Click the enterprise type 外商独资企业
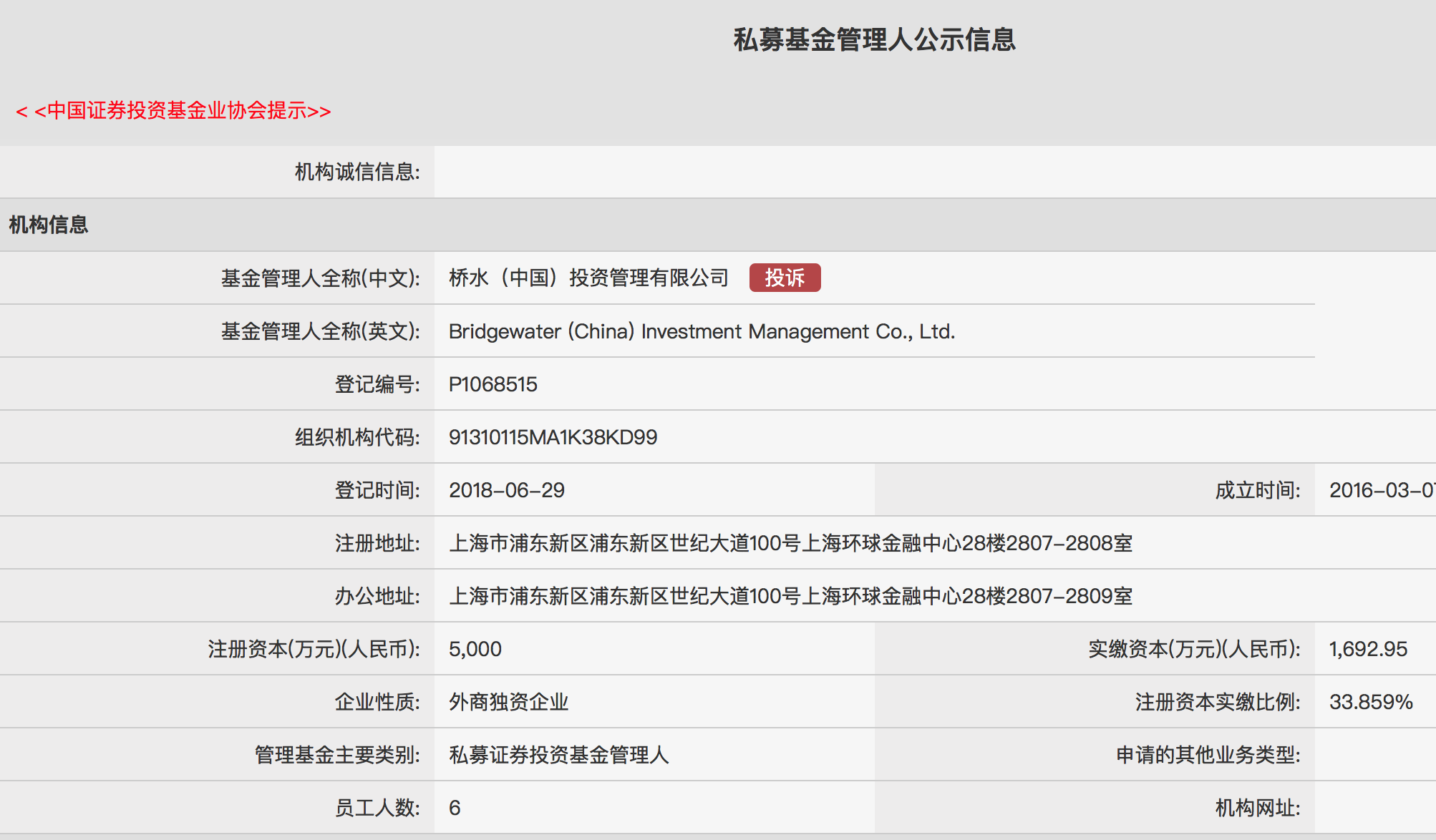1436x840 pixels. point(508,702)
